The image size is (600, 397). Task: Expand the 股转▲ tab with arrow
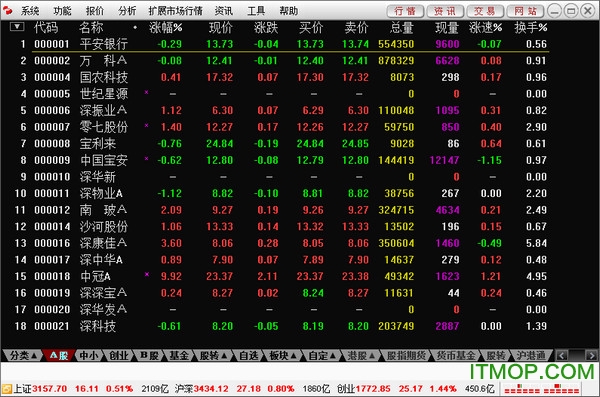[x=214, y=356]
